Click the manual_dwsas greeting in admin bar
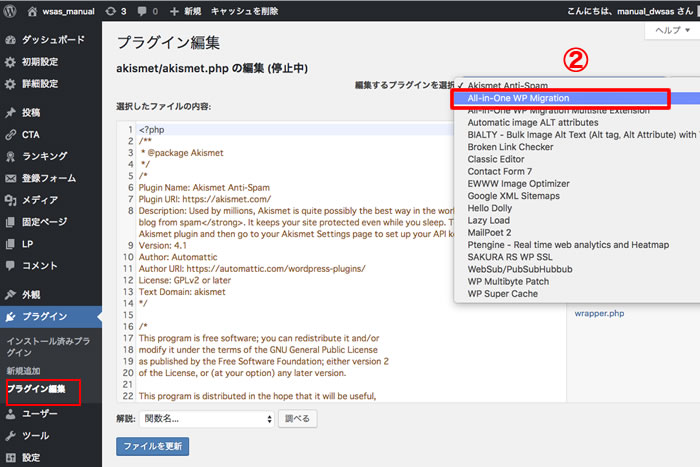 630,11
